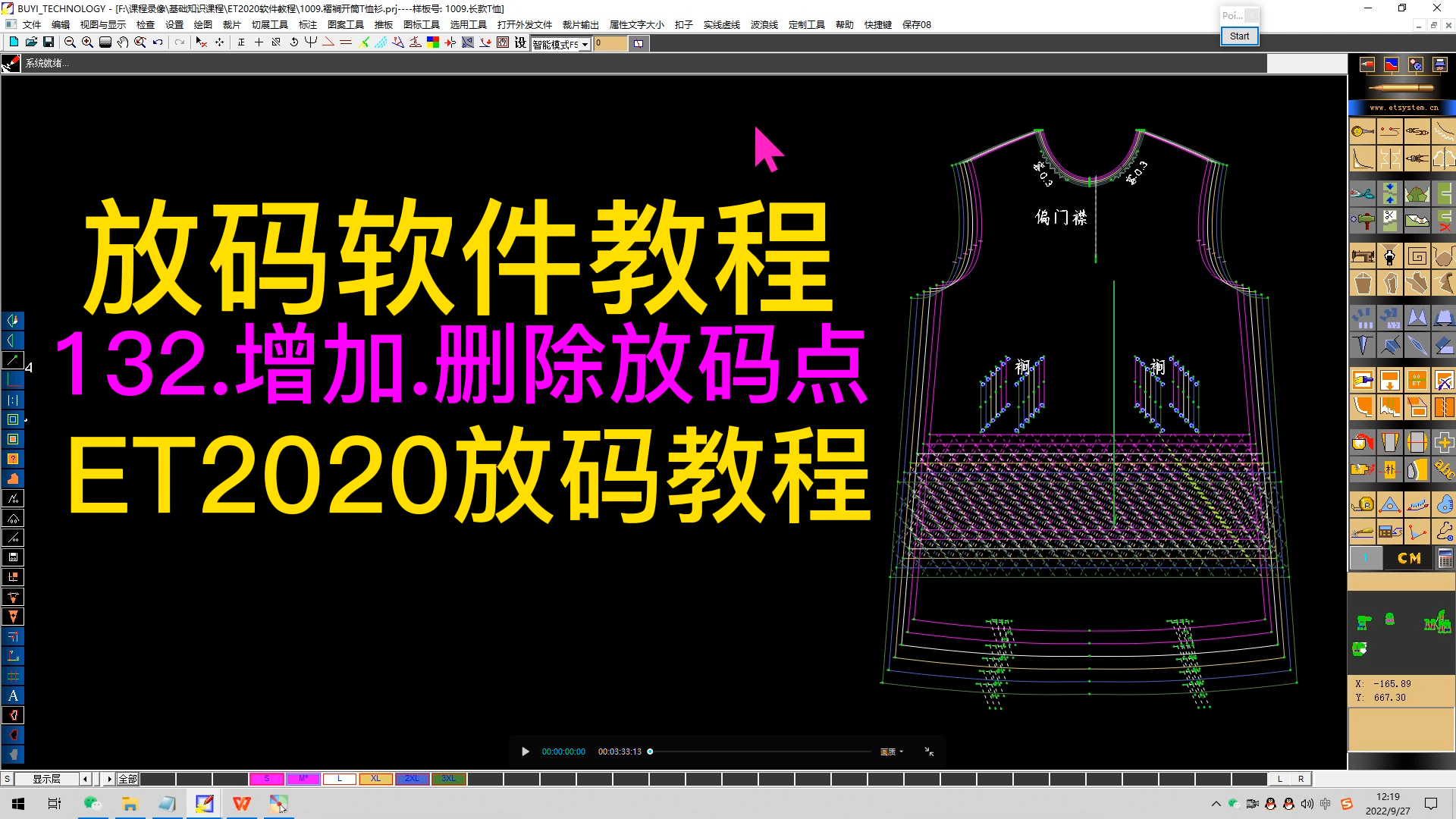This screenshot has height=819, width=1456.
Task: Click the 设 settings icon
Action: click(x=520, y=42)
